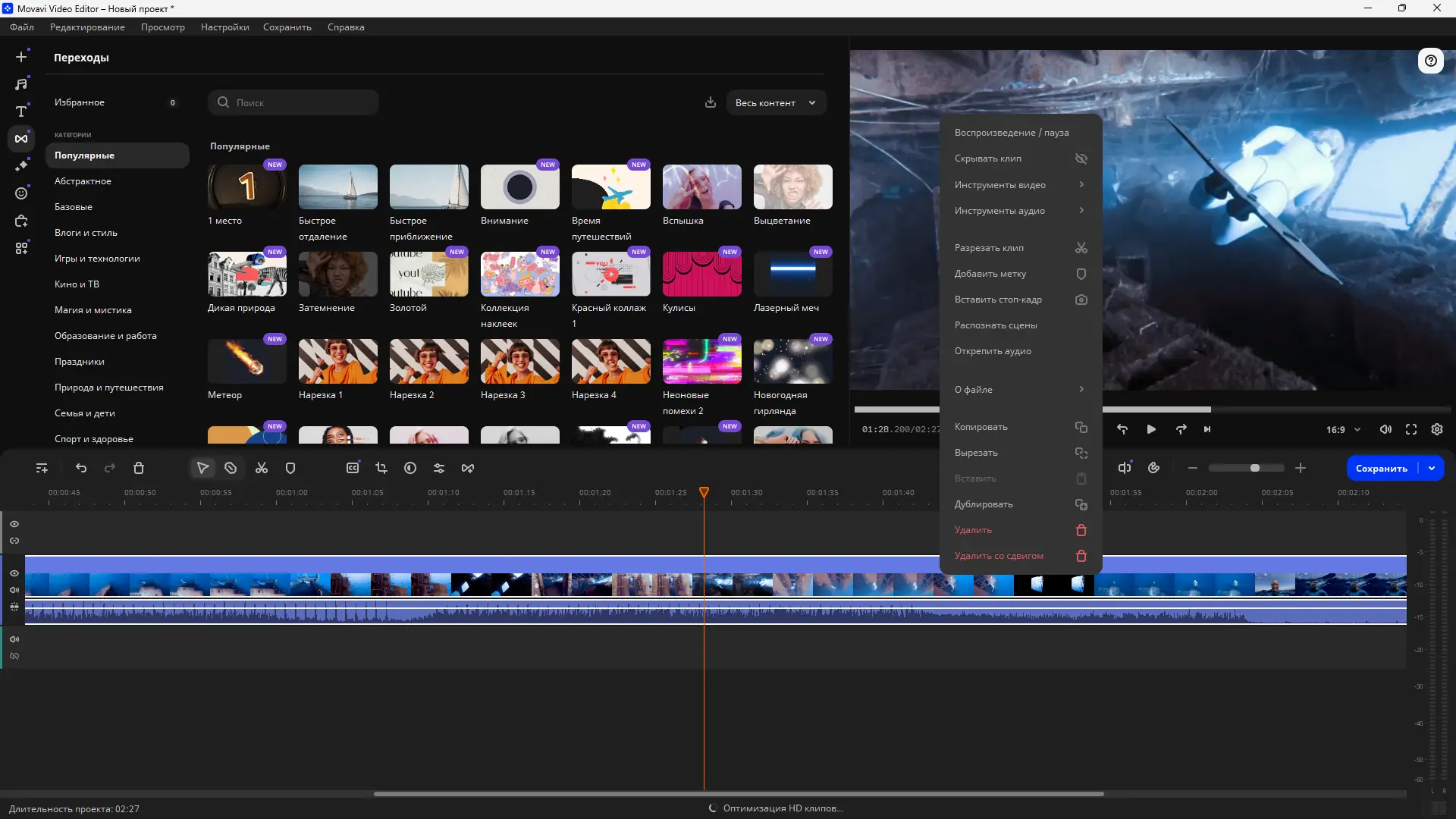The image size is (1456, 819).
Task: Open the "Весь контент" dropdown
Action: pyautogui.click(x=776, y=103)
